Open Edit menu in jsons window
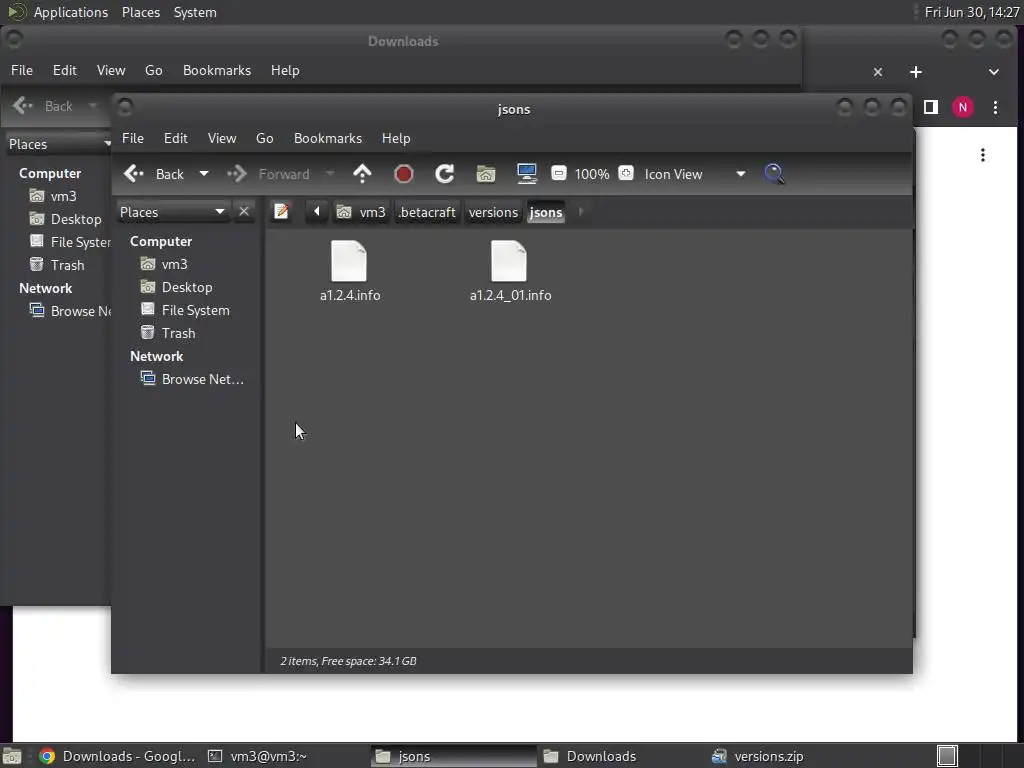The width and height of the screenshot is (1024, 768). click(x=176, y=138)
